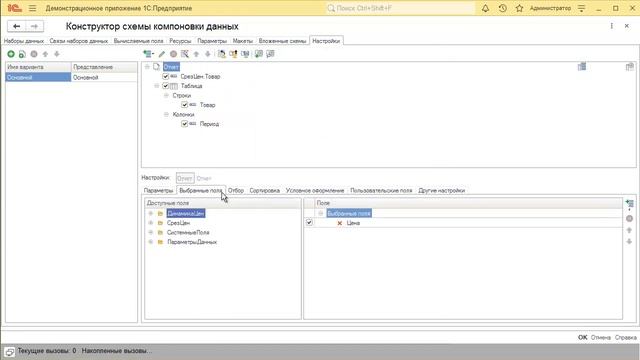This screenshot has width=640, height=360.
Task: Open the Другие настройки tab
Action: (x=442, y=191)
